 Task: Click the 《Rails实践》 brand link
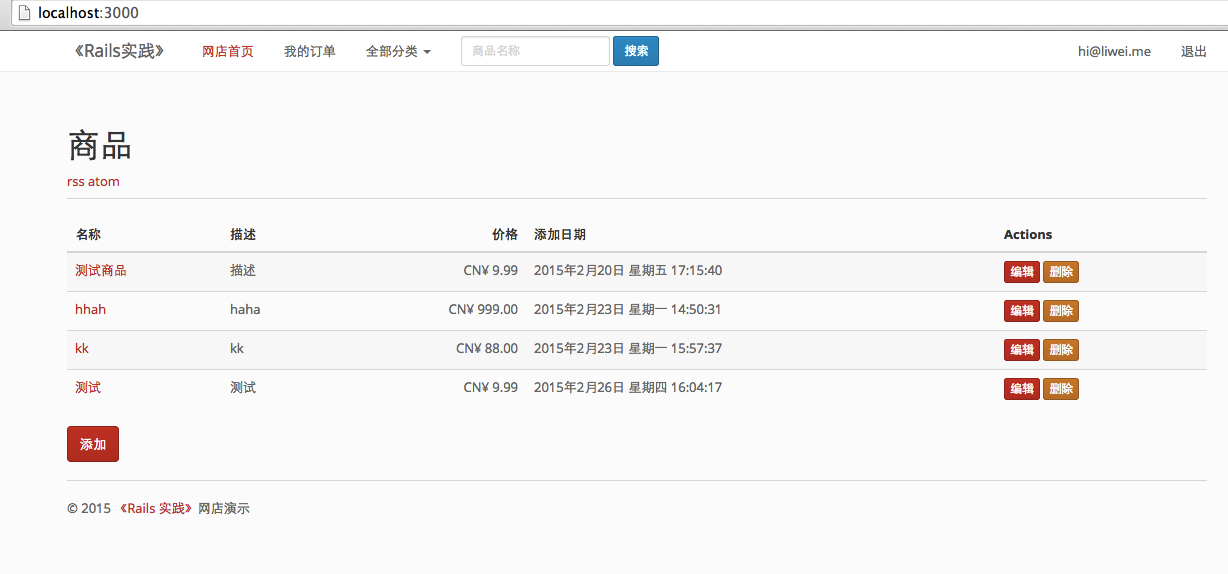click(x=119, y=51)
